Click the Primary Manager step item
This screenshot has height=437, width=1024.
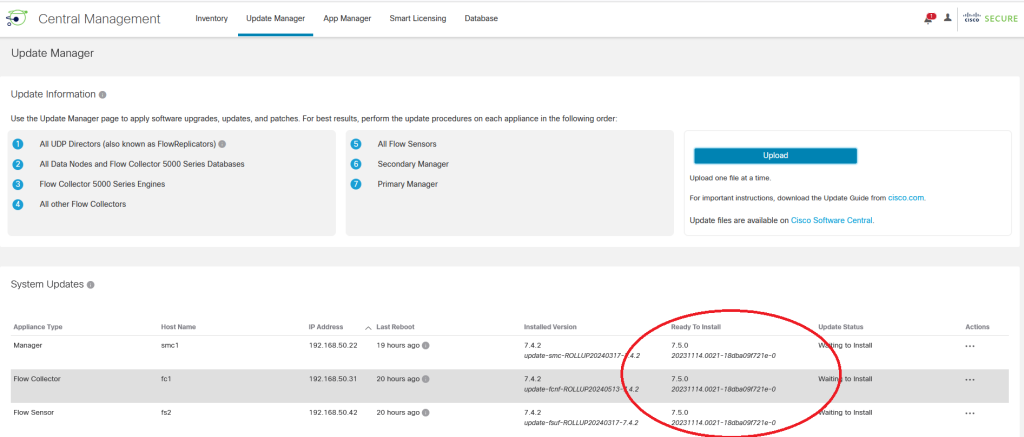coord(408,184)
